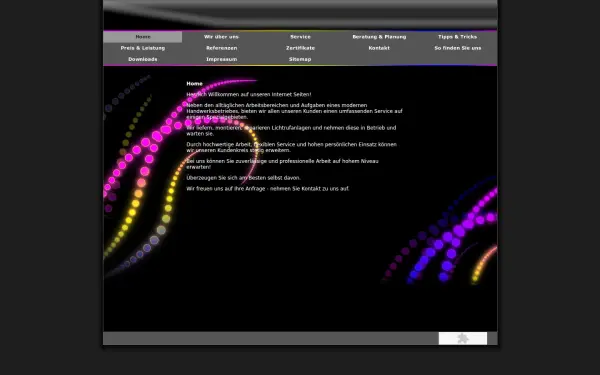This screenshot has width=600, height=375.
Task: Go to Wir über uns page
Action: coord(221,37)
